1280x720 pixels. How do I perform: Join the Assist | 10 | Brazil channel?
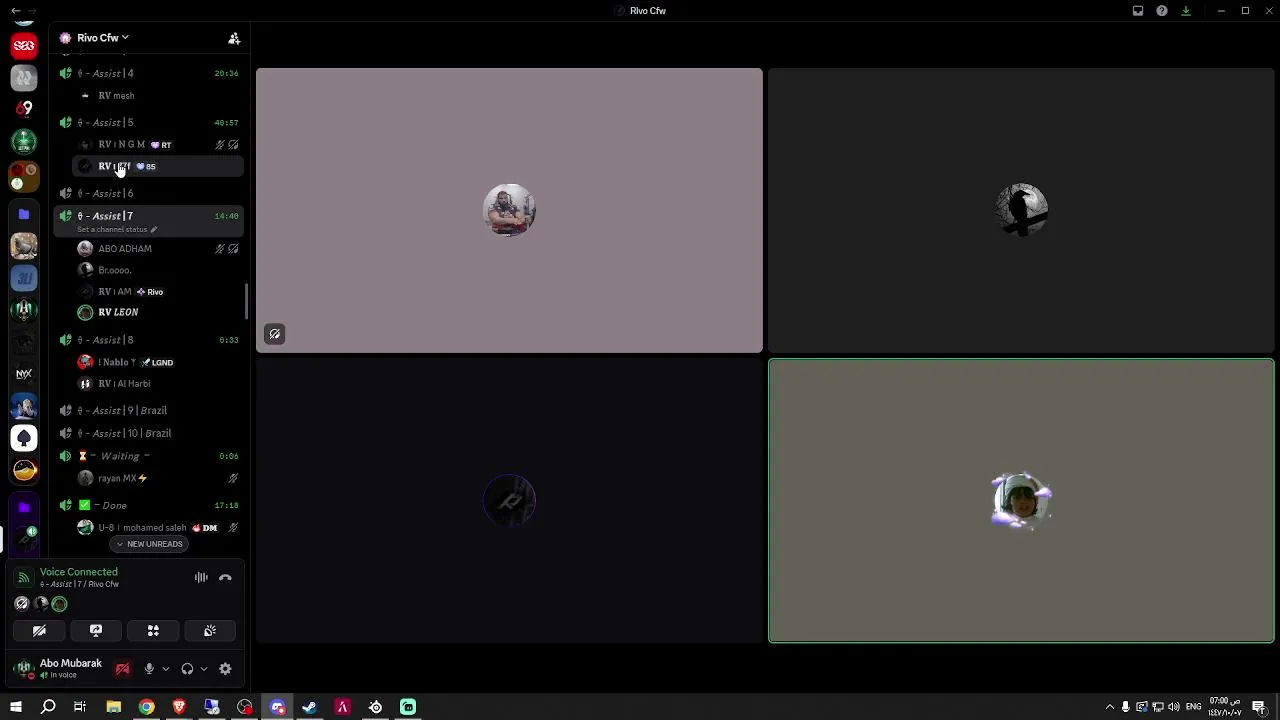click(148, 433)
